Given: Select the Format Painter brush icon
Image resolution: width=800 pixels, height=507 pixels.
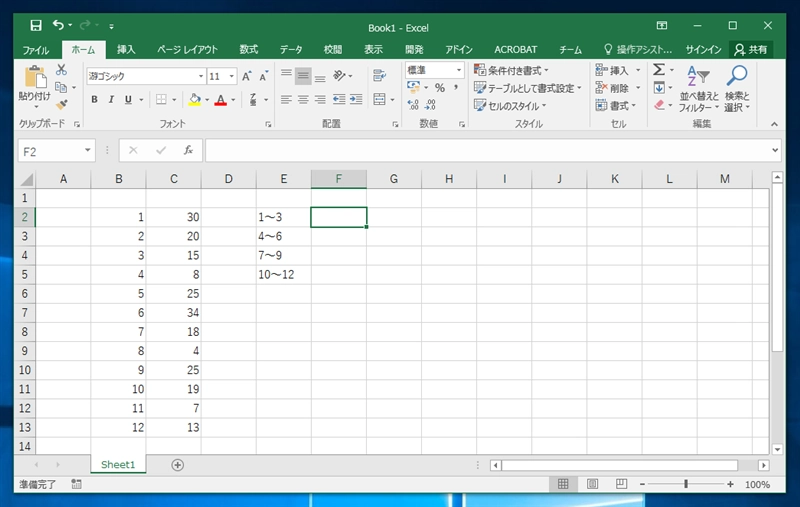Looking at the screenshot, I should [x=61, y=104].
